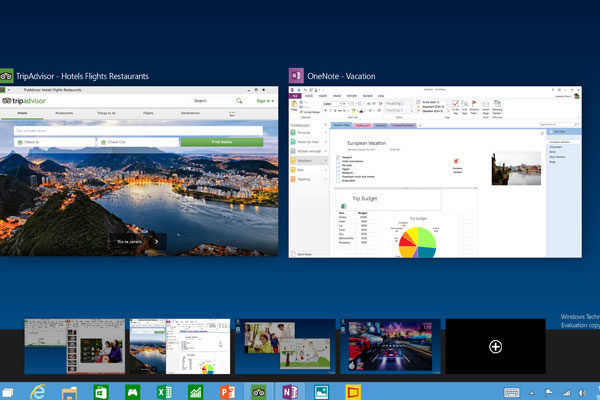The height and width of the screenshot is (400, 600).
Task: Collapse the Vacations notebook chevron
Action: 326,160
